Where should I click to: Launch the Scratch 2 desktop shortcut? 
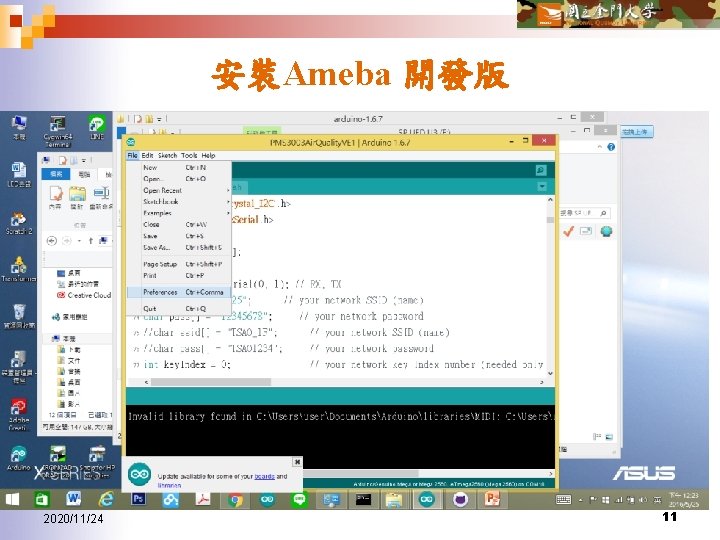click(x=19, y=224)
